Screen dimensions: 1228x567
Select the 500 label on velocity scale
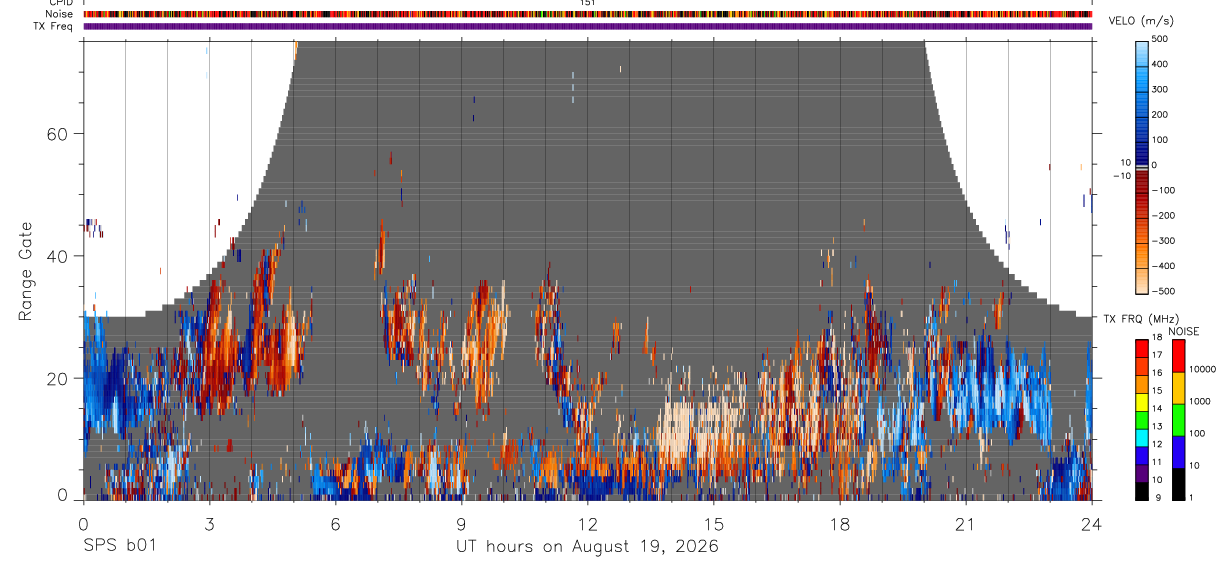(x=1162, y=39)
